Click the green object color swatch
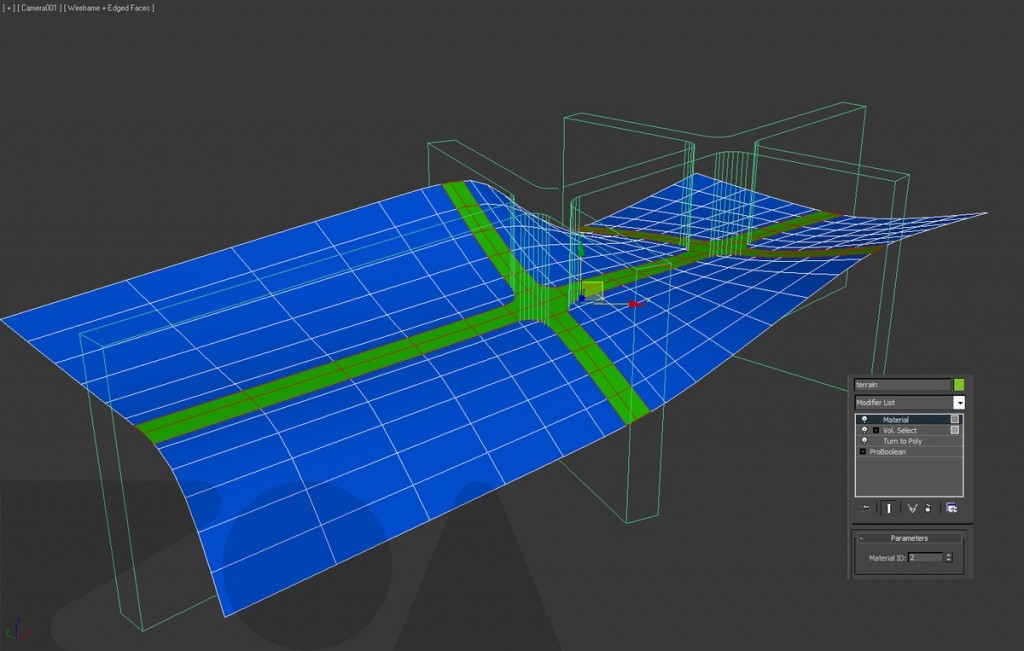 pyautogui.click(x=959, y=385)
